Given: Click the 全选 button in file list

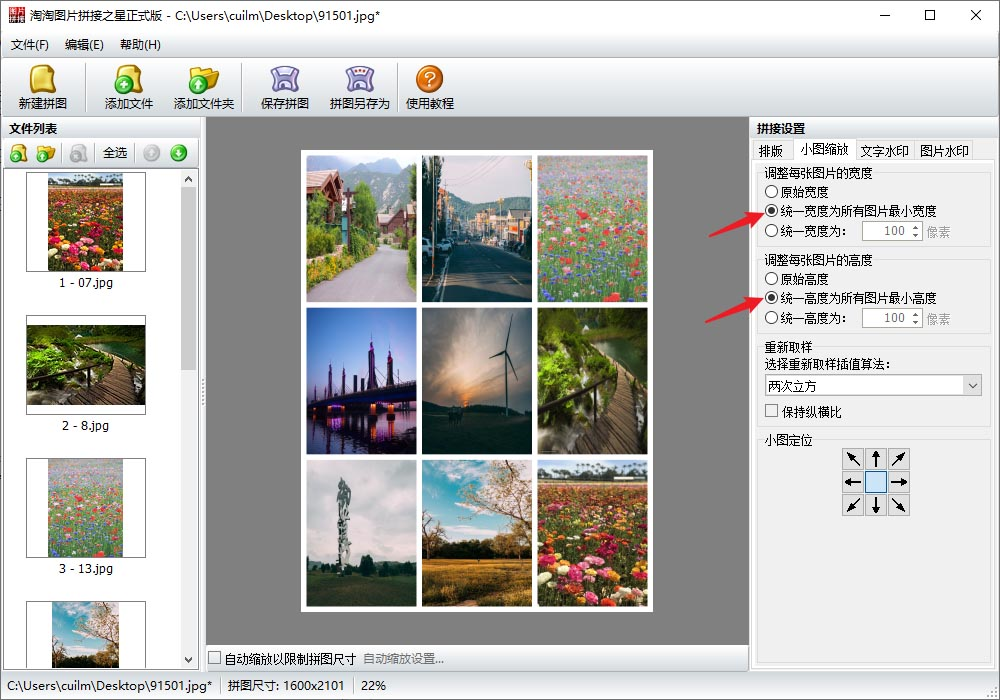Looking at the screenshot, I should (x=115, y=153).
